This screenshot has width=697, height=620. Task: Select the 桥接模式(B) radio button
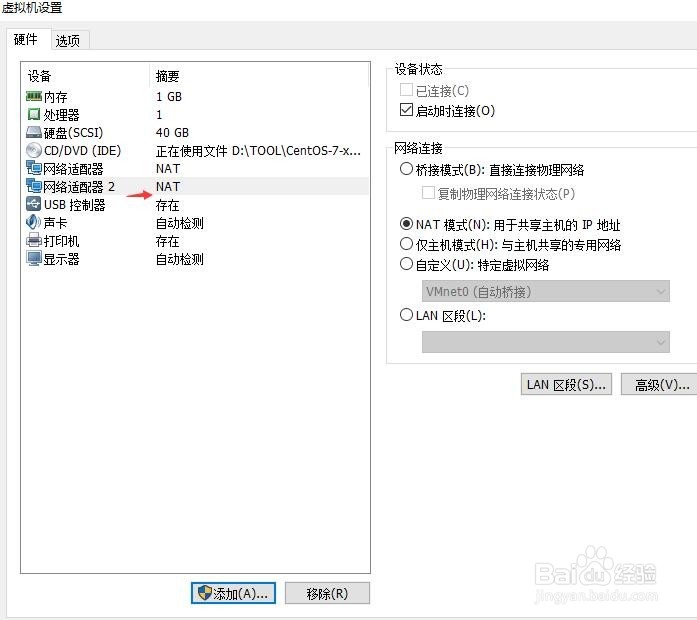pyautogui.click(x=406, y=169)
